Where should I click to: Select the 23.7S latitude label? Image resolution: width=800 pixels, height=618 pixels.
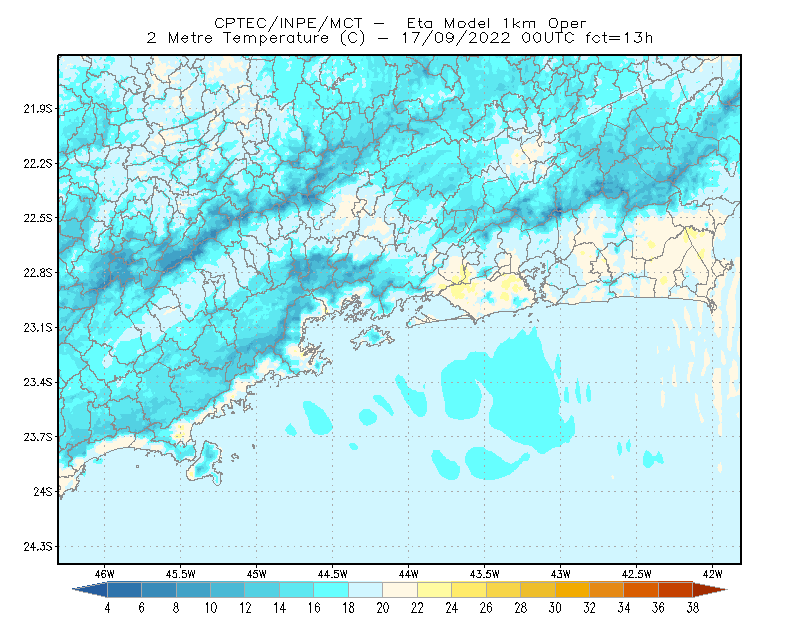tap(38, 437)
